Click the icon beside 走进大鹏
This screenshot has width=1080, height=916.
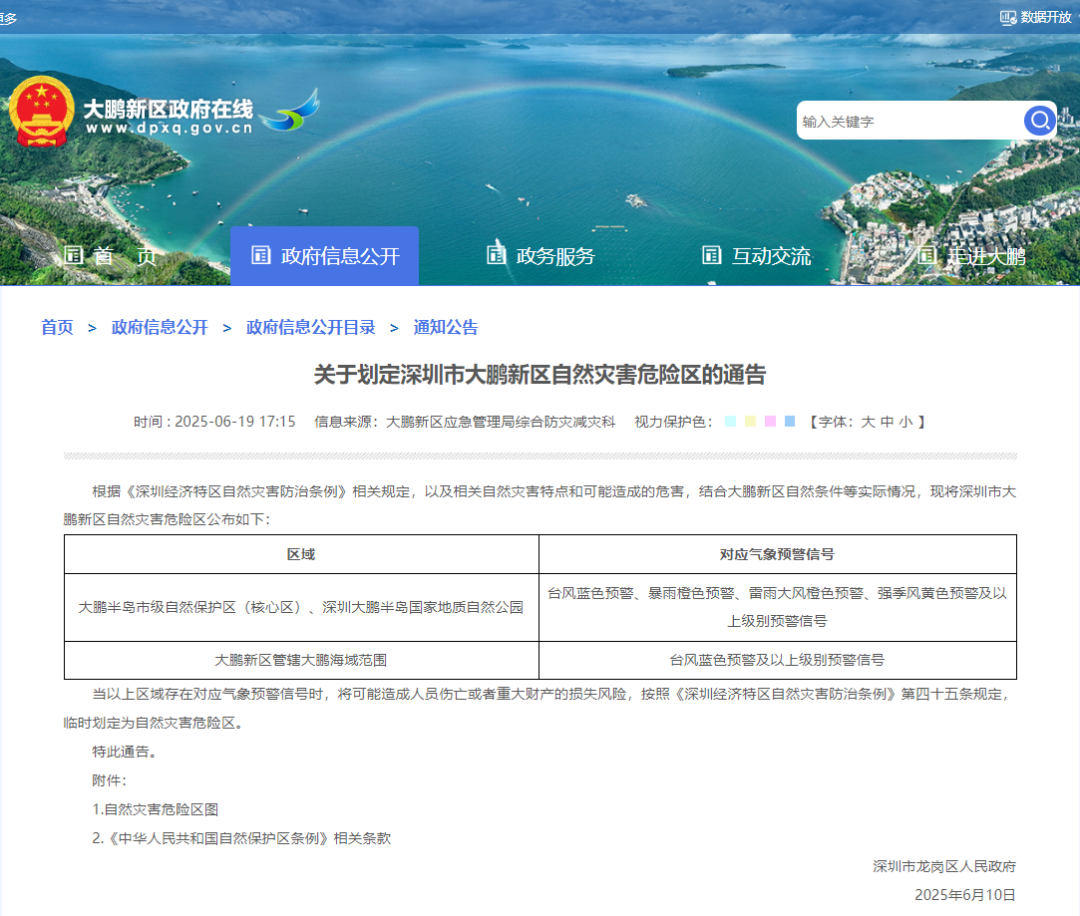tap(927, 255)
